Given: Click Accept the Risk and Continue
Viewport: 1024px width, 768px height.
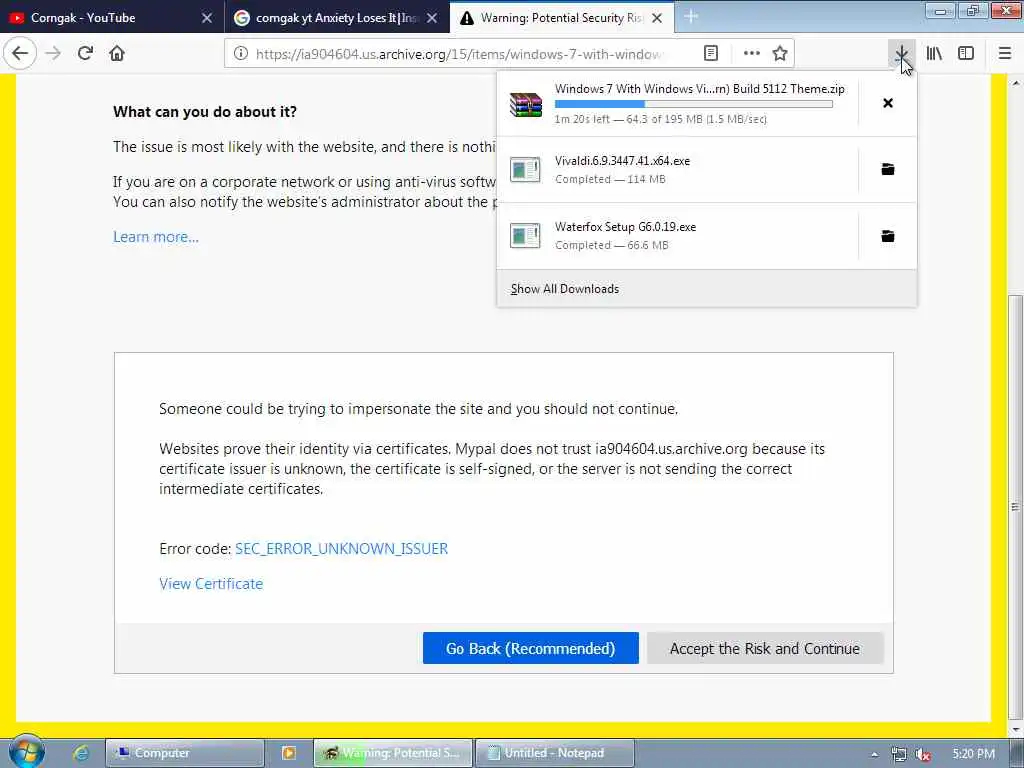Looking at the screenshot, I should pyautogui.click(x=765, y=648).
